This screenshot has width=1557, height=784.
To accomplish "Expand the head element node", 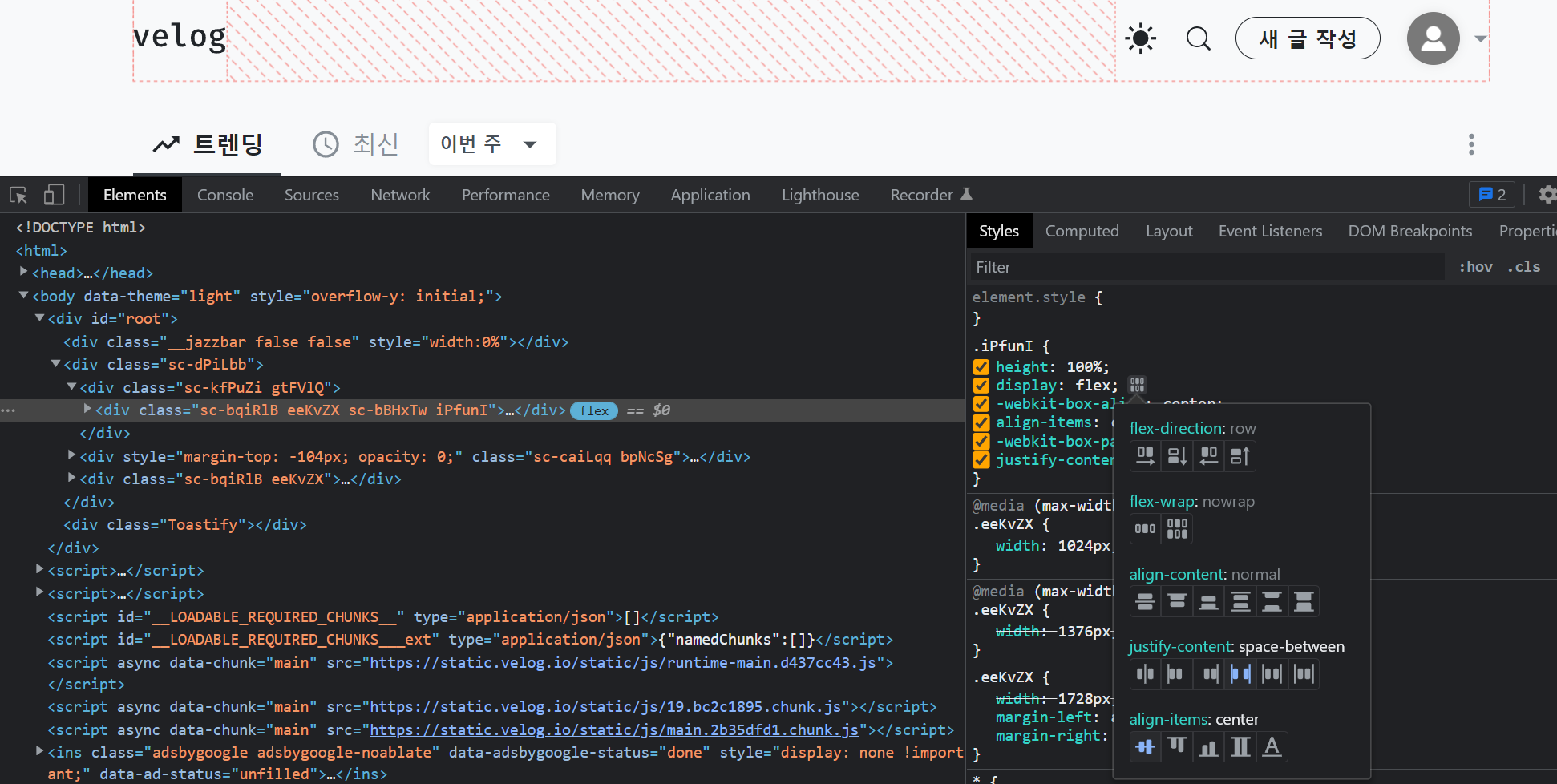I will point(23,273).
